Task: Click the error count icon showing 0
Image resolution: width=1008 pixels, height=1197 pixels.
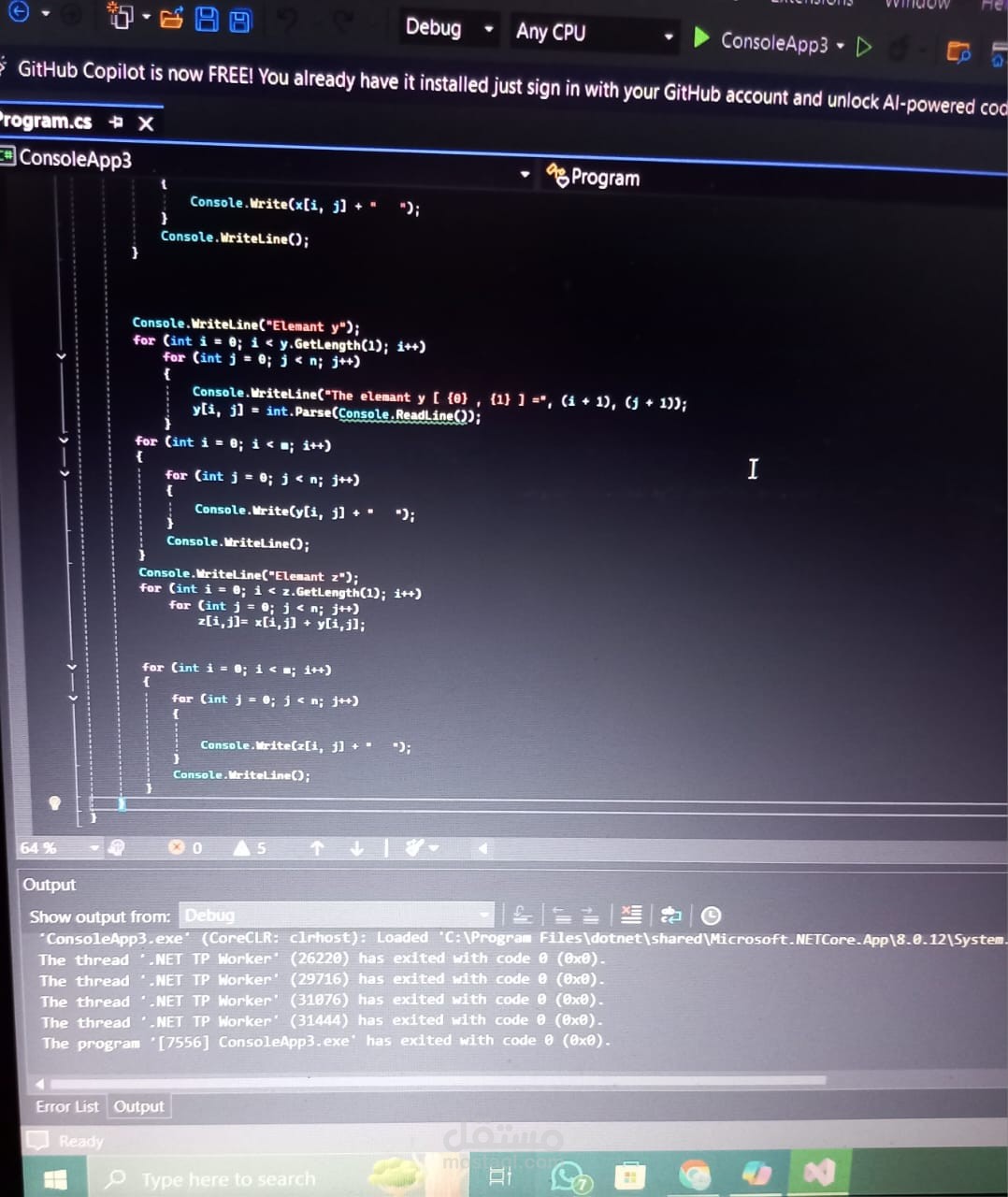Action: click(177, 847)
